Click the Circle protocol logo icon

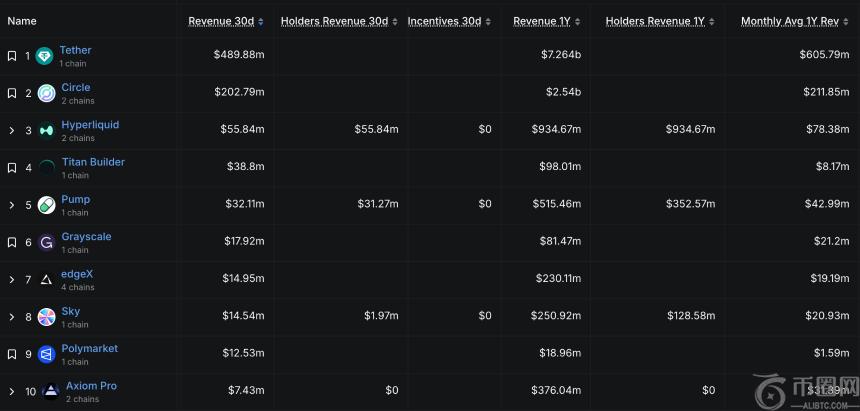tap(46, 93)
